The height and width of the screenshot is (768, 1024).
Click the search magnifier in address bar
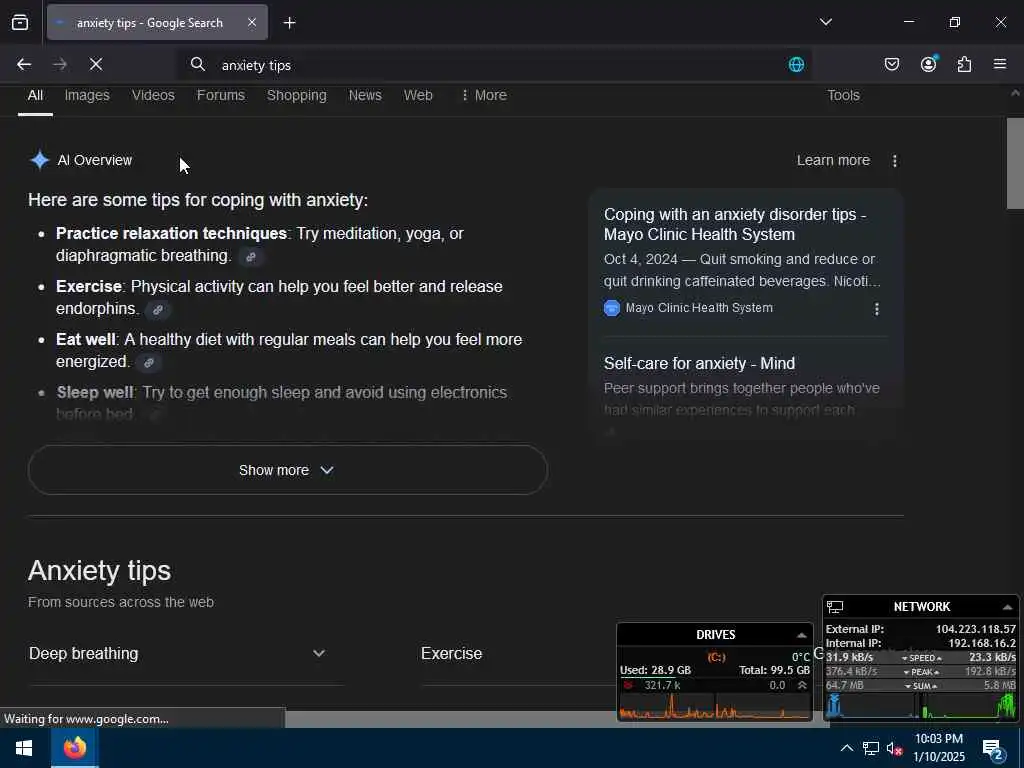[198, 64]
